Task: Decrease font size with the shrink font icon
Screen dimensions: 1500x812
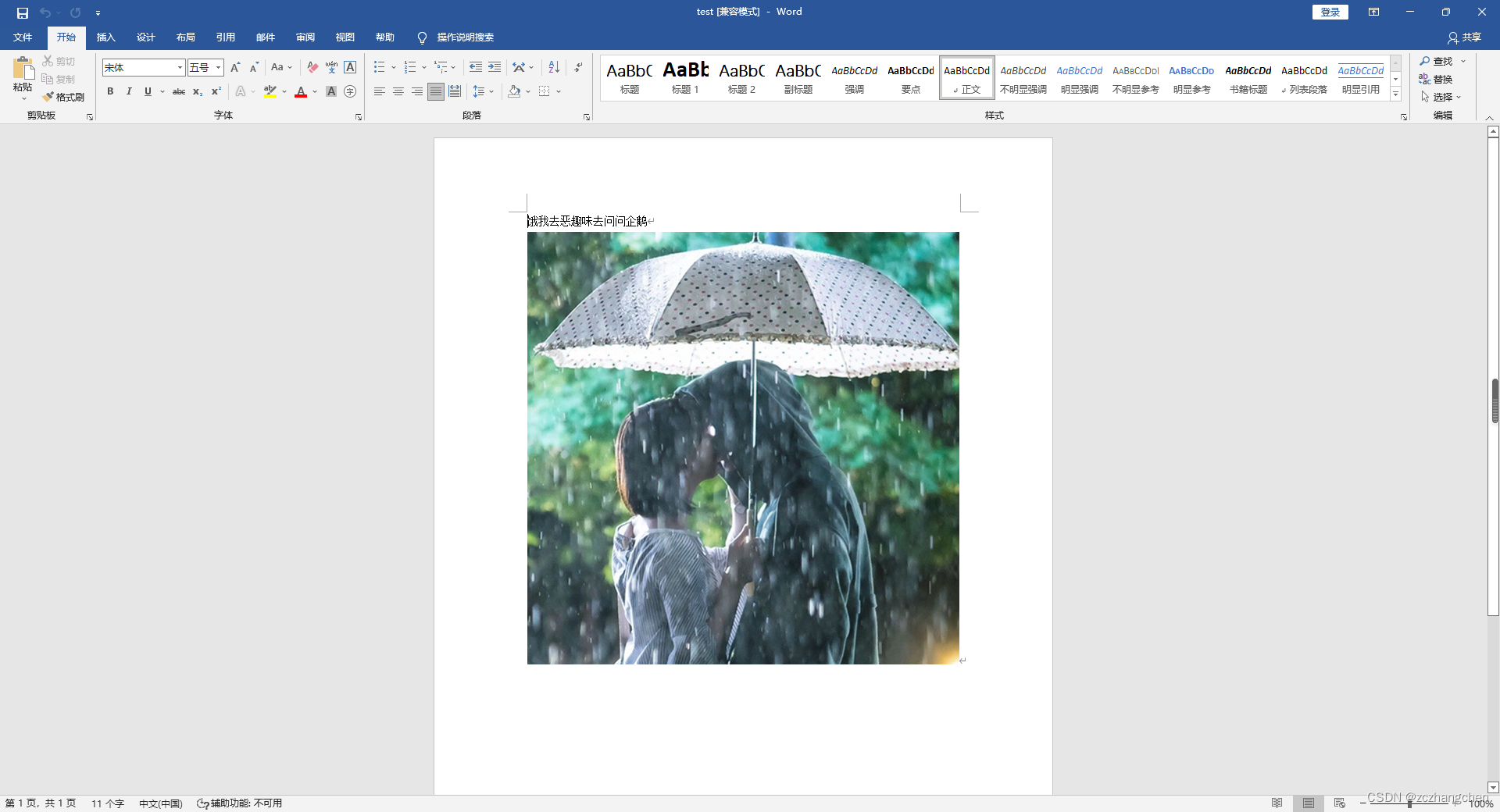Action: [254, 68]
